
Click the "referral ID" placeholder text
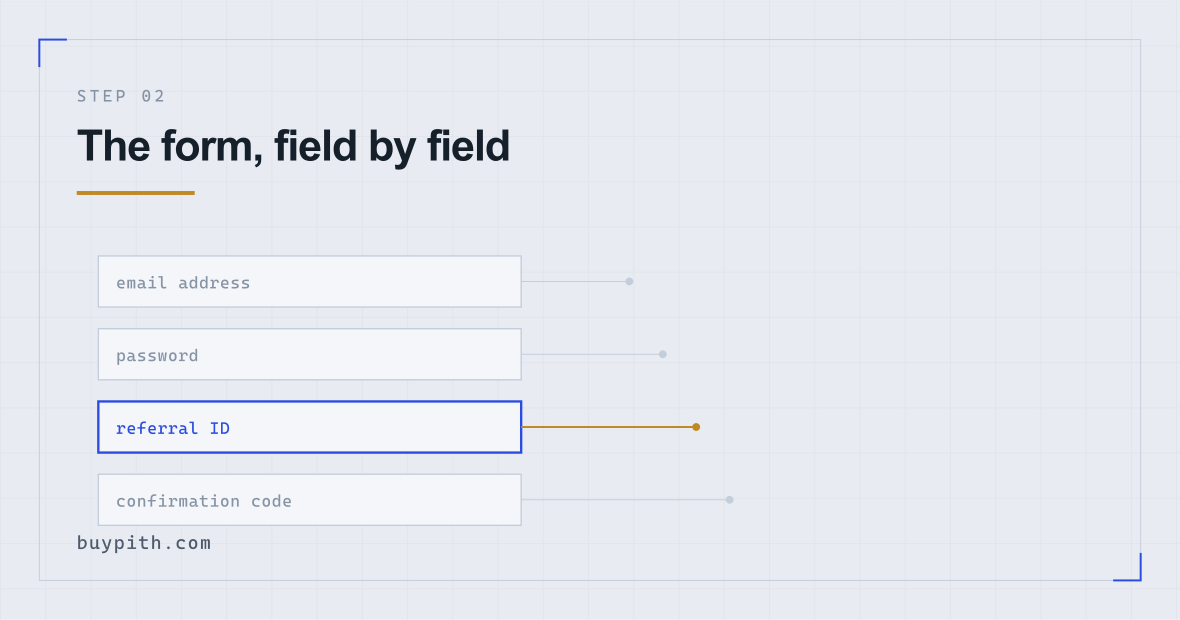(172, 428)
